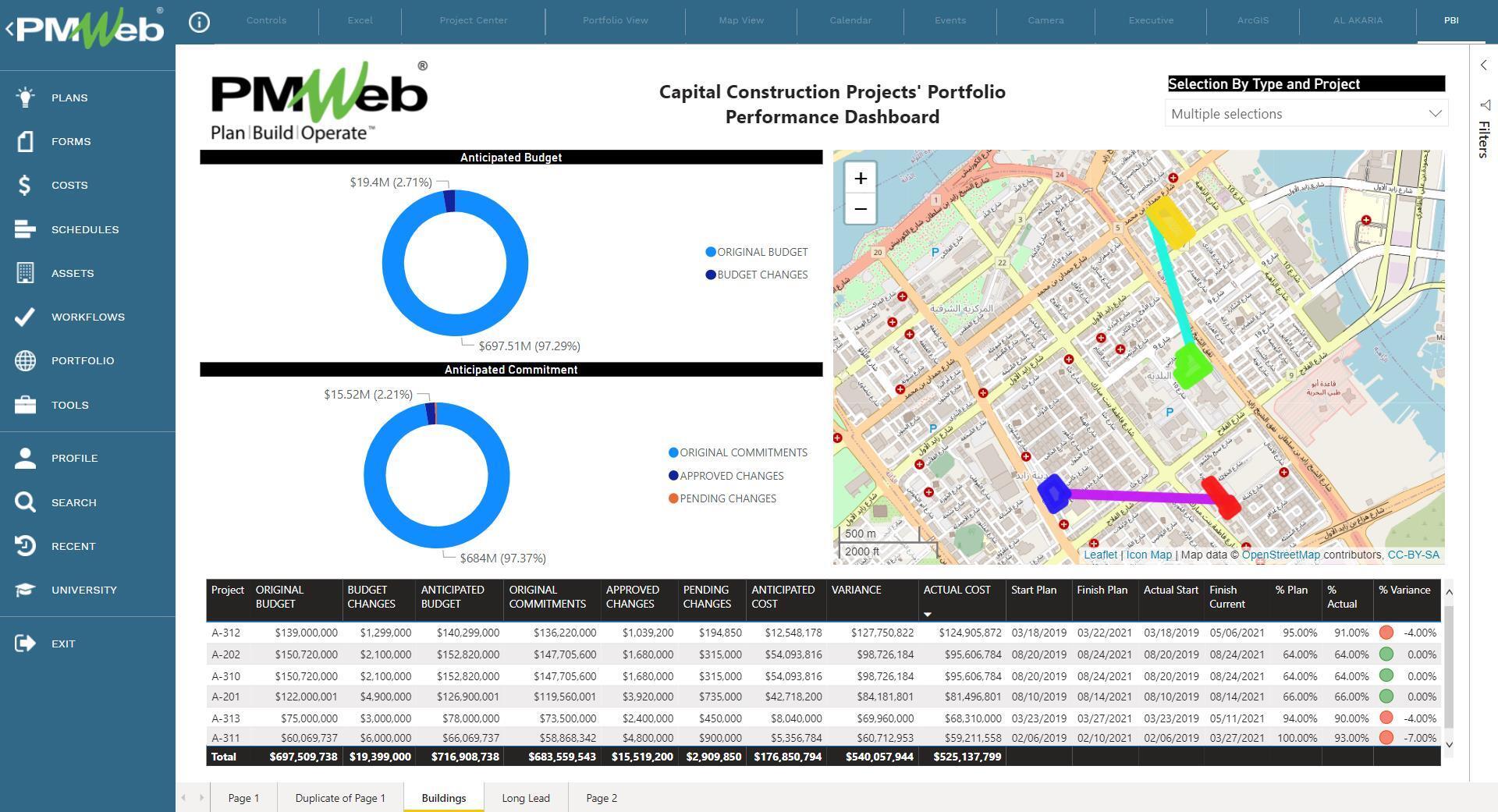
Task: Switch to the AL AKARIA tab
Action: click(x=1358, y=20)
